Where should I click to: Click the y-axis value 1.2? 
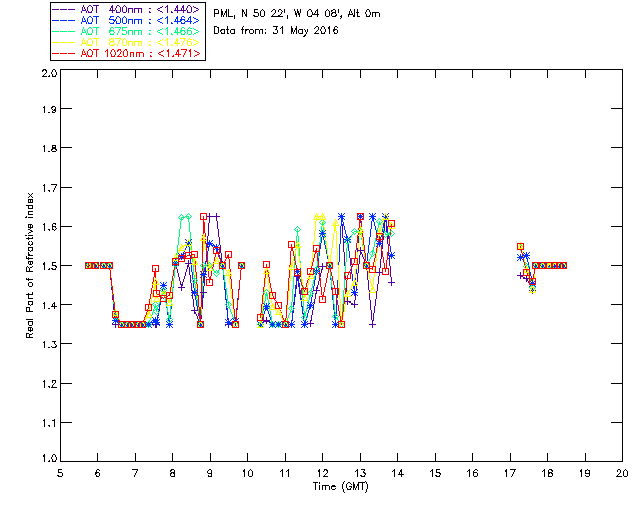point(49,384)
